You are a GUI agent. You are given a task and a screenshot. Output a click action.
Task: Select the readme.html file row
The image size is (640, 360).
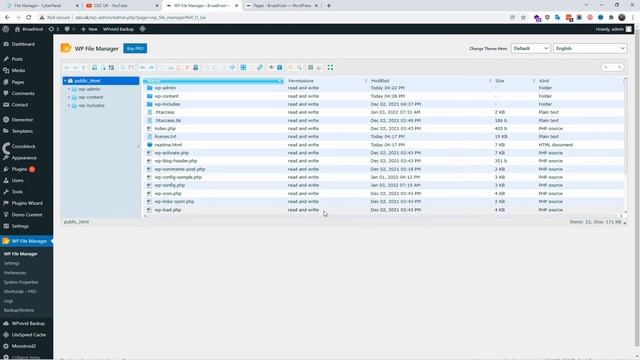[x=384, y=145]
